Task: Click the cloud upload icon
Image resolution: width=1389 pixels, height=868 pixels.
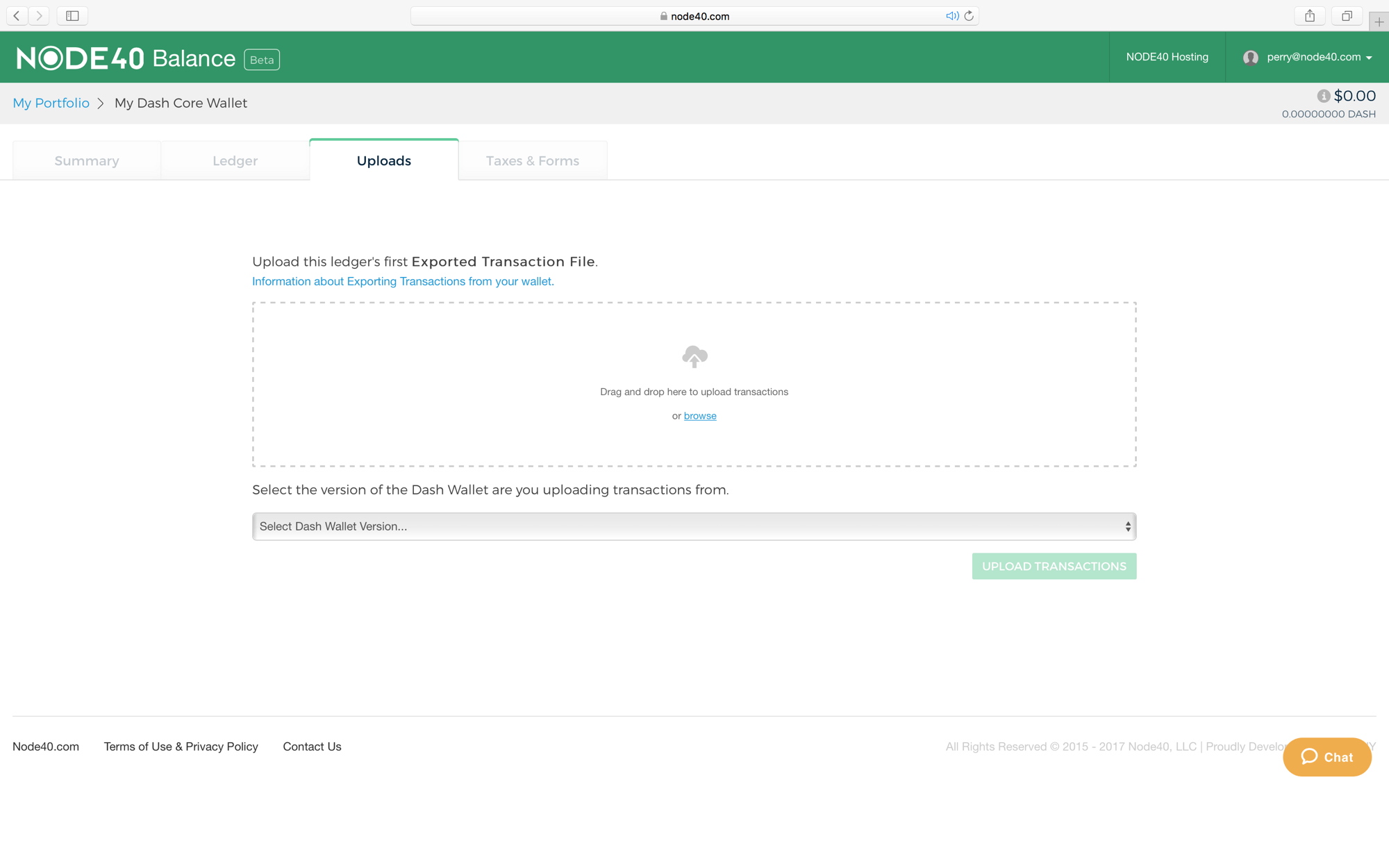Action: [694, 356]
